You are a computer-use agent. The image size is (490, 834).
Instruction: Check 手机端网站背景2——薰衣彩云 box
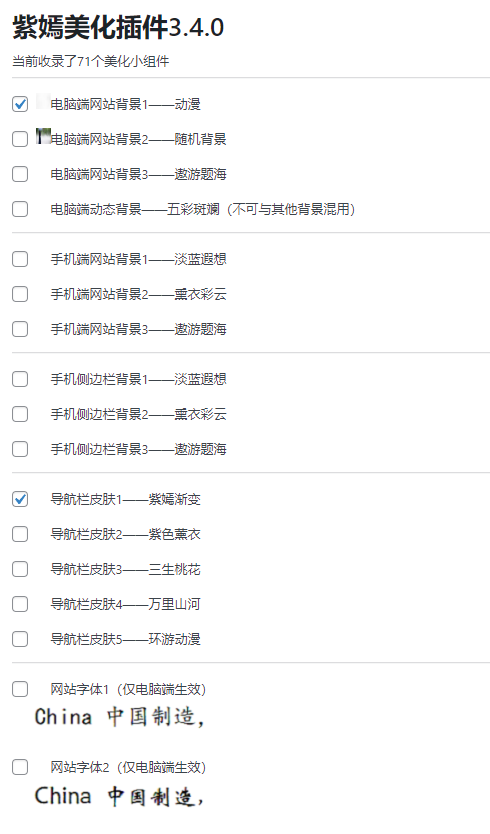[x=20, y=294]
